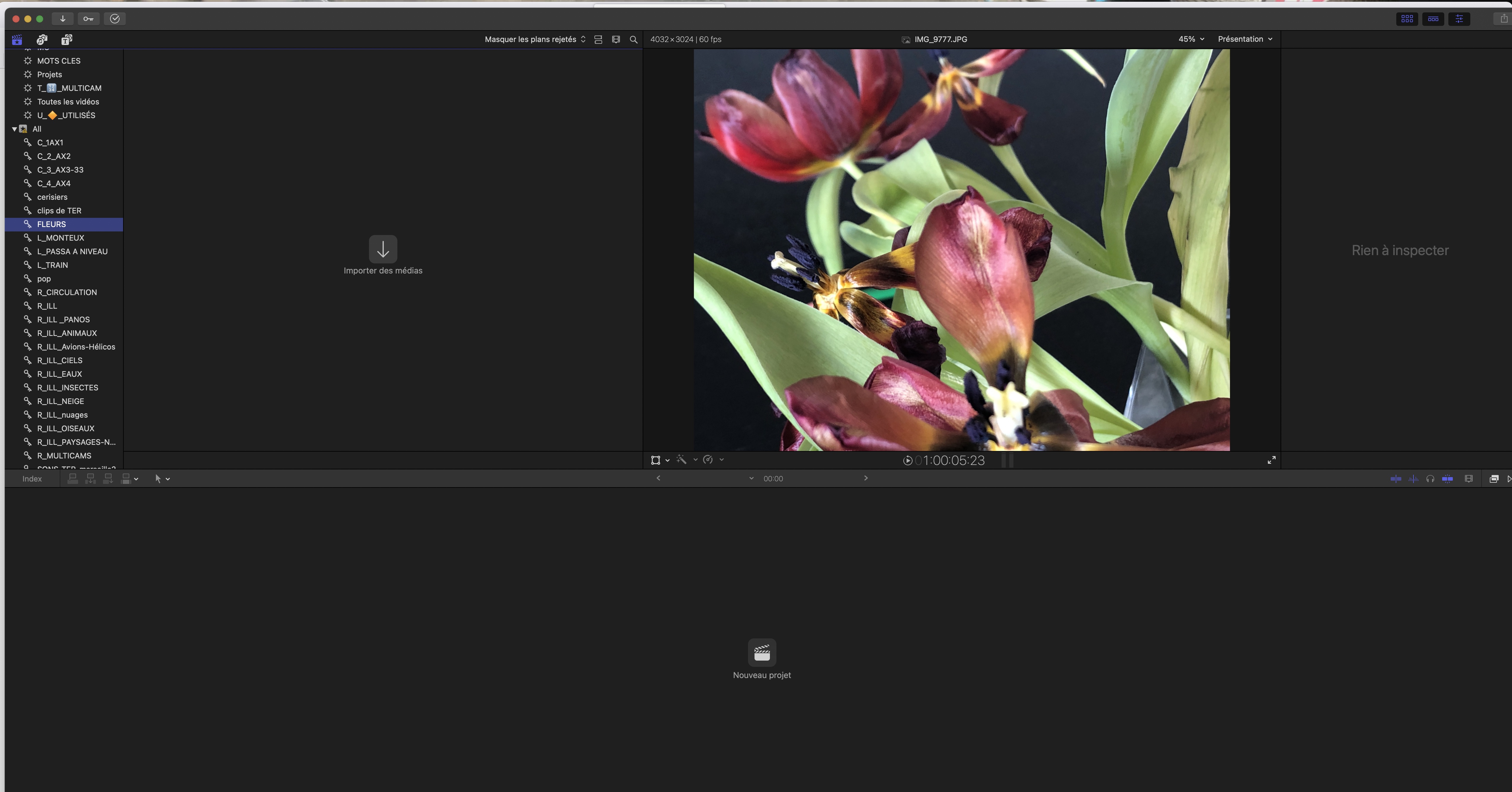The width and height of the screenshot is (1512, 792).
Task: Toggle filmstrip and list view
Action: click(x=598, y=39)
